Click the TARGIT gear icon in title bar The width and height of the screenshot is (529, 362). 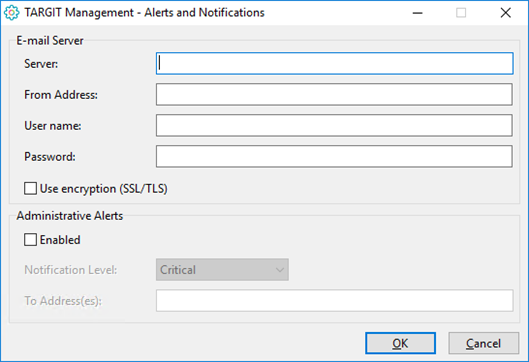pyautogui.click(x=12, y=13)
